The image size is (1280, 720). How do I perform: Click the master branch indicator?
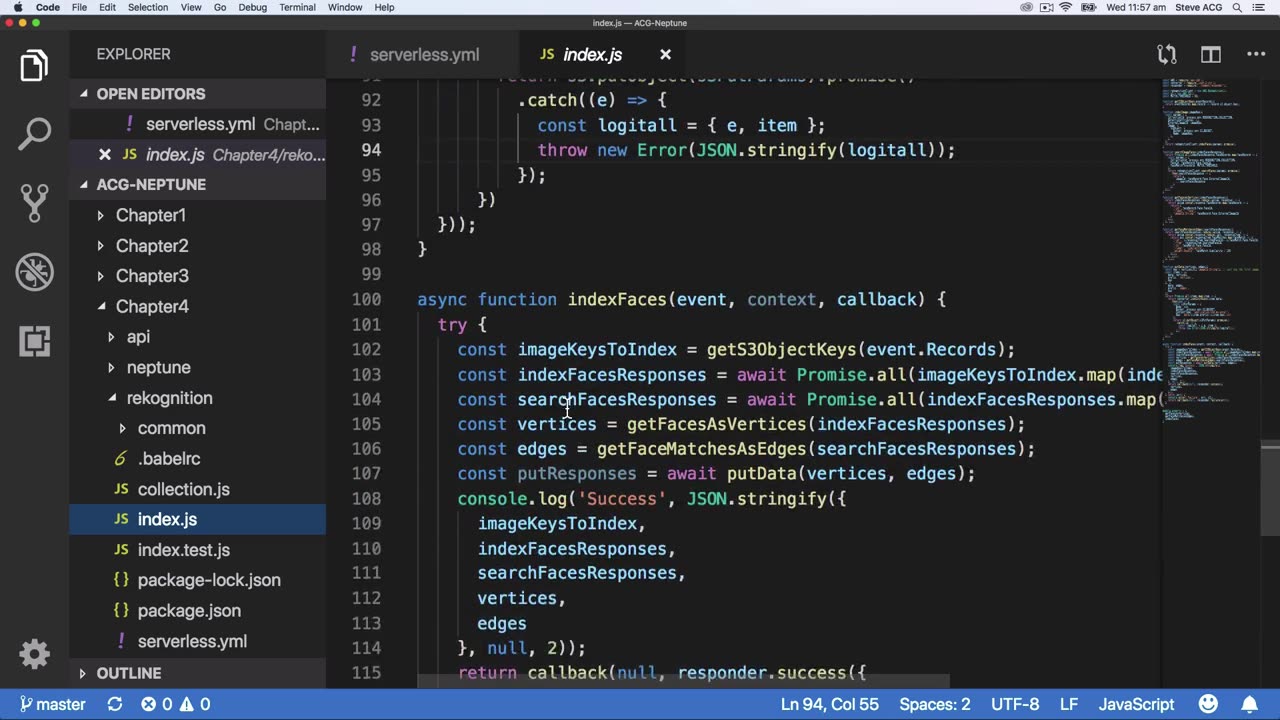52,704
